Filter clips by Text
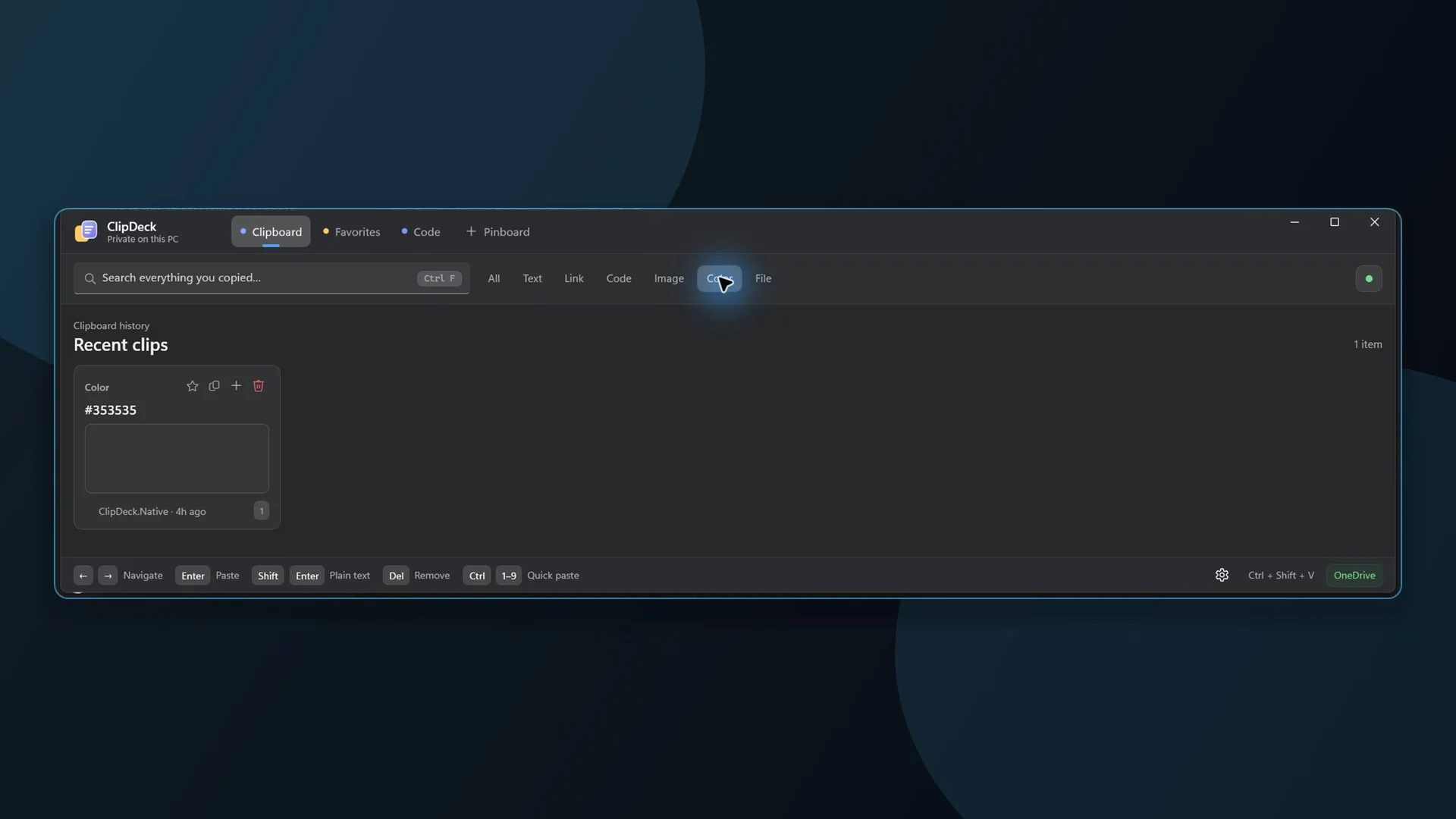Viewport: 1456px width, 819px height. [532, 278]
